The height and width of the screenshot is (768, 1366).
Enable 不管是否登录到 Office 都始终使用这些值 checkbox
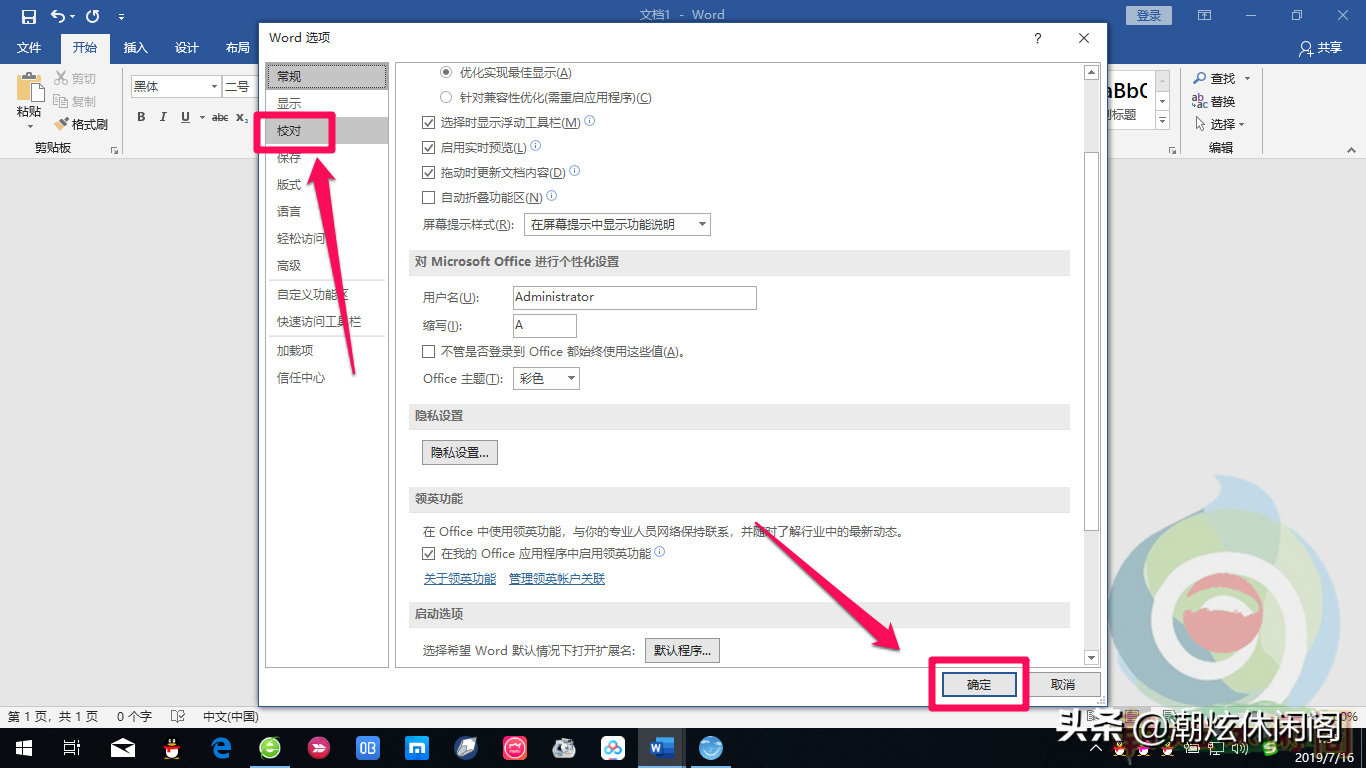tap(429, 351)
